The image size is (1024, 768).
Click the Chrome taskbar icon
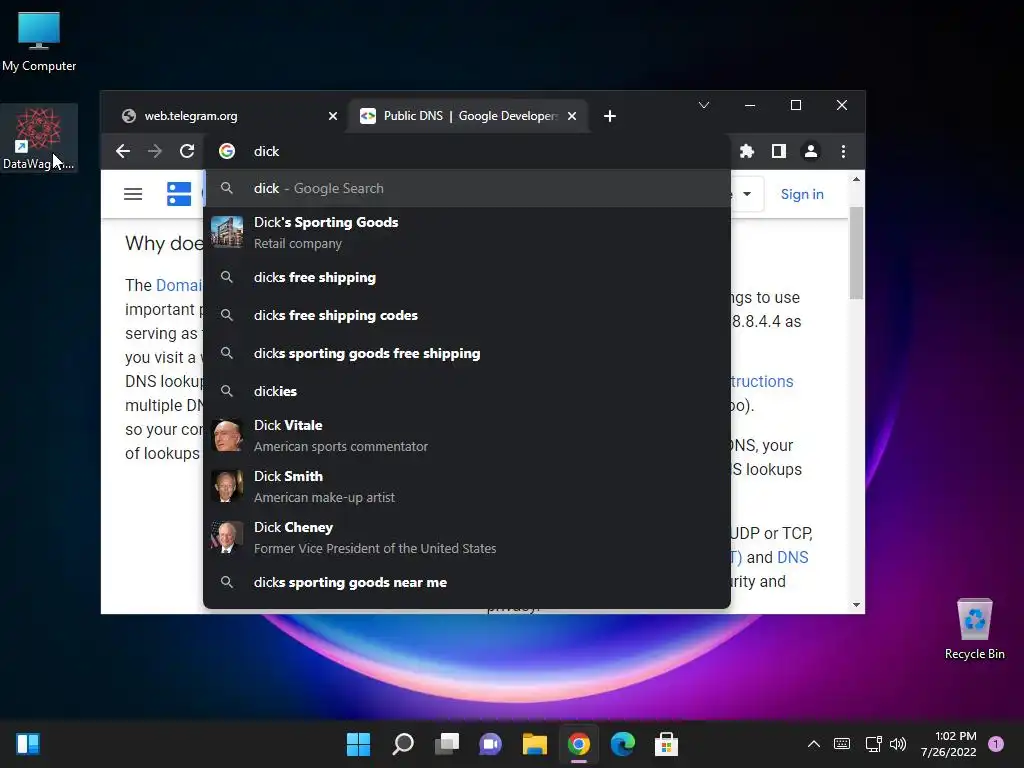click(579, 744)
